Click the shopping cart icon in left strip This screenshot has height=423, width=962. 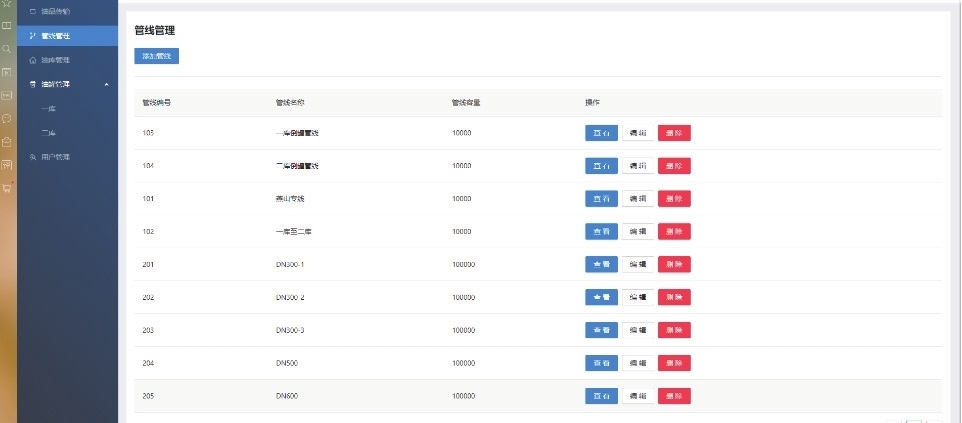[7, 187]
